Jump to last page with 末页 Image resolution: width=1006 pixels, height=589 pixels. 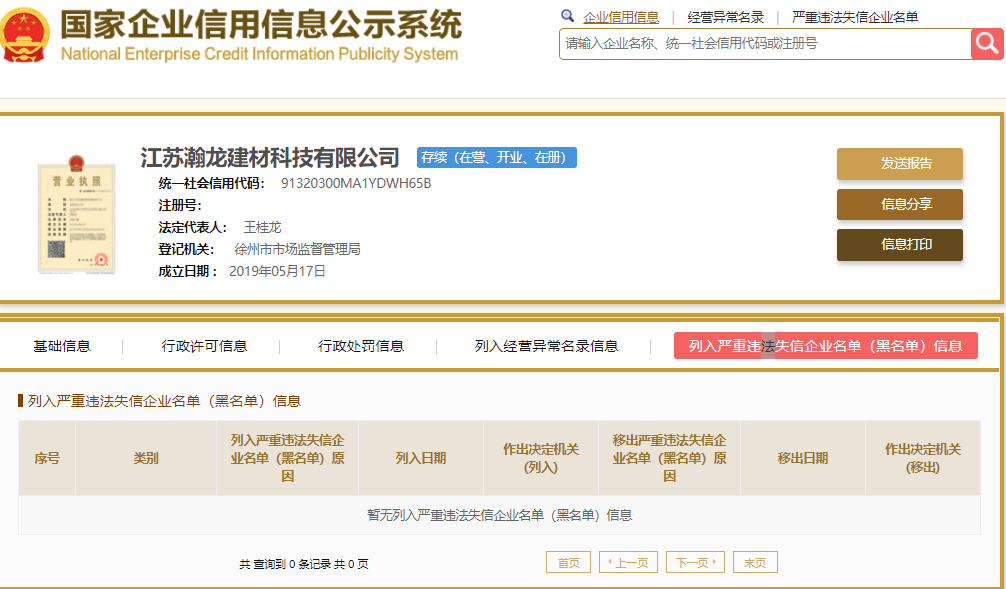point(755,563)
